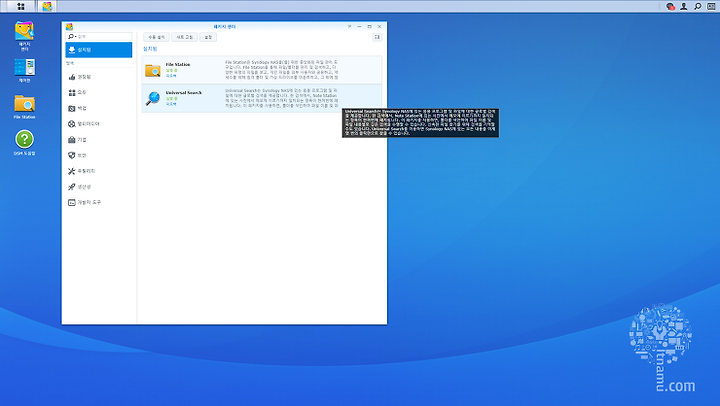Click File Station running status text

click(x=171, y=70)
